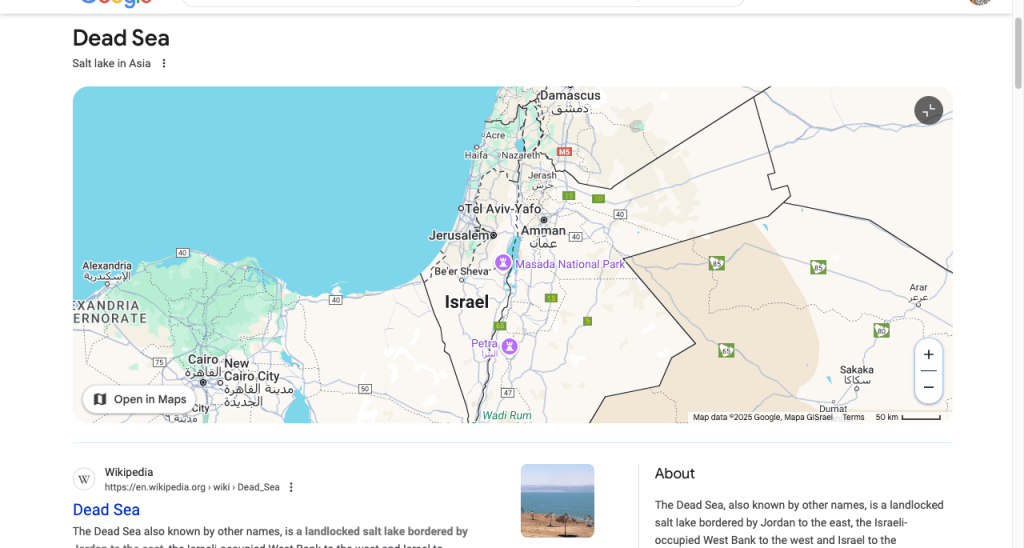The image size is (1024, 548).
Task: Open more options beside Salt lake in Asia
Action: tap(164, 64)
